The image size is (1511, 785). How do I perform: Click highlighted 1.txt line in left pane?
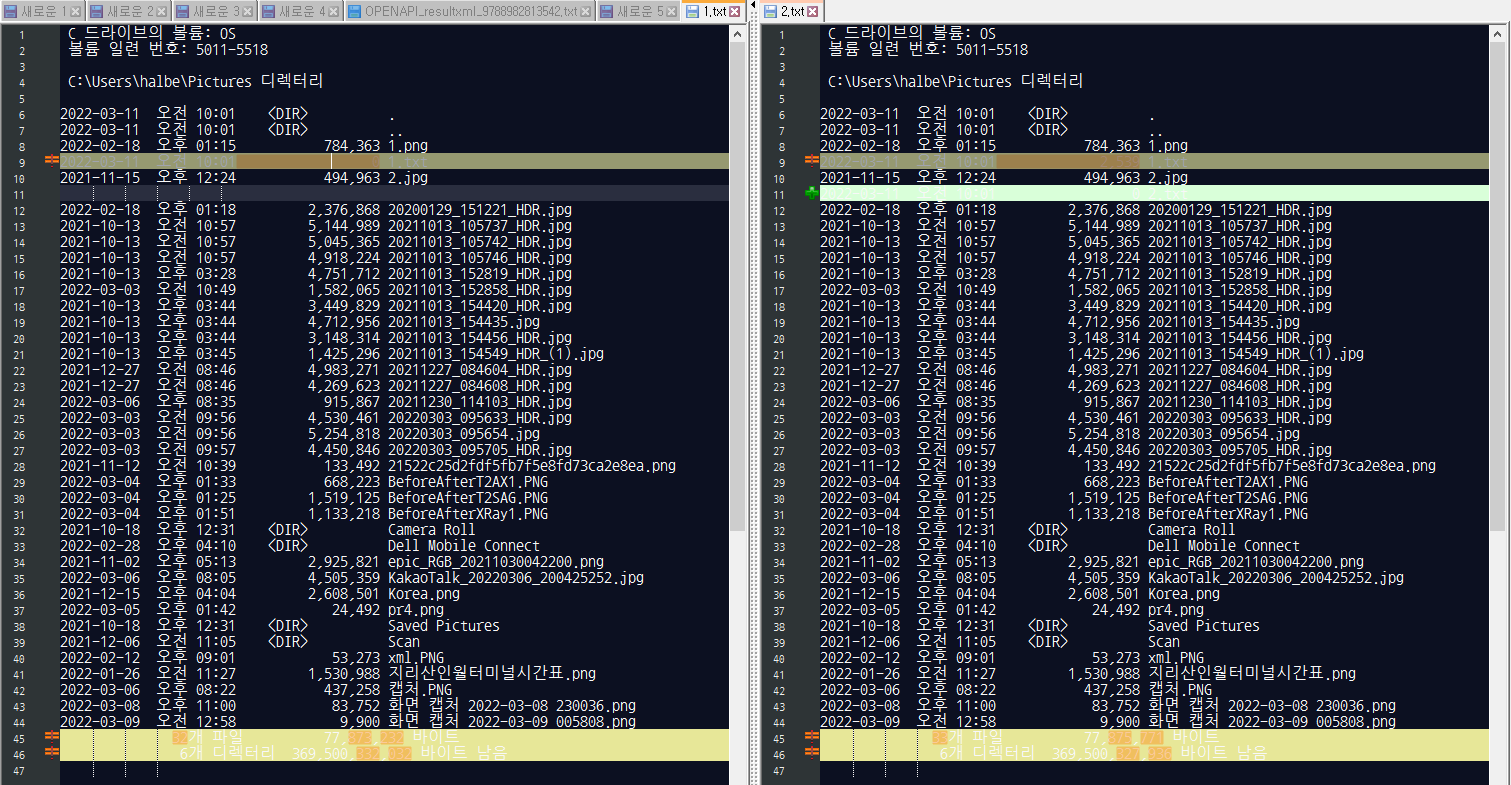pyautogui.click(x=394, y=161)
